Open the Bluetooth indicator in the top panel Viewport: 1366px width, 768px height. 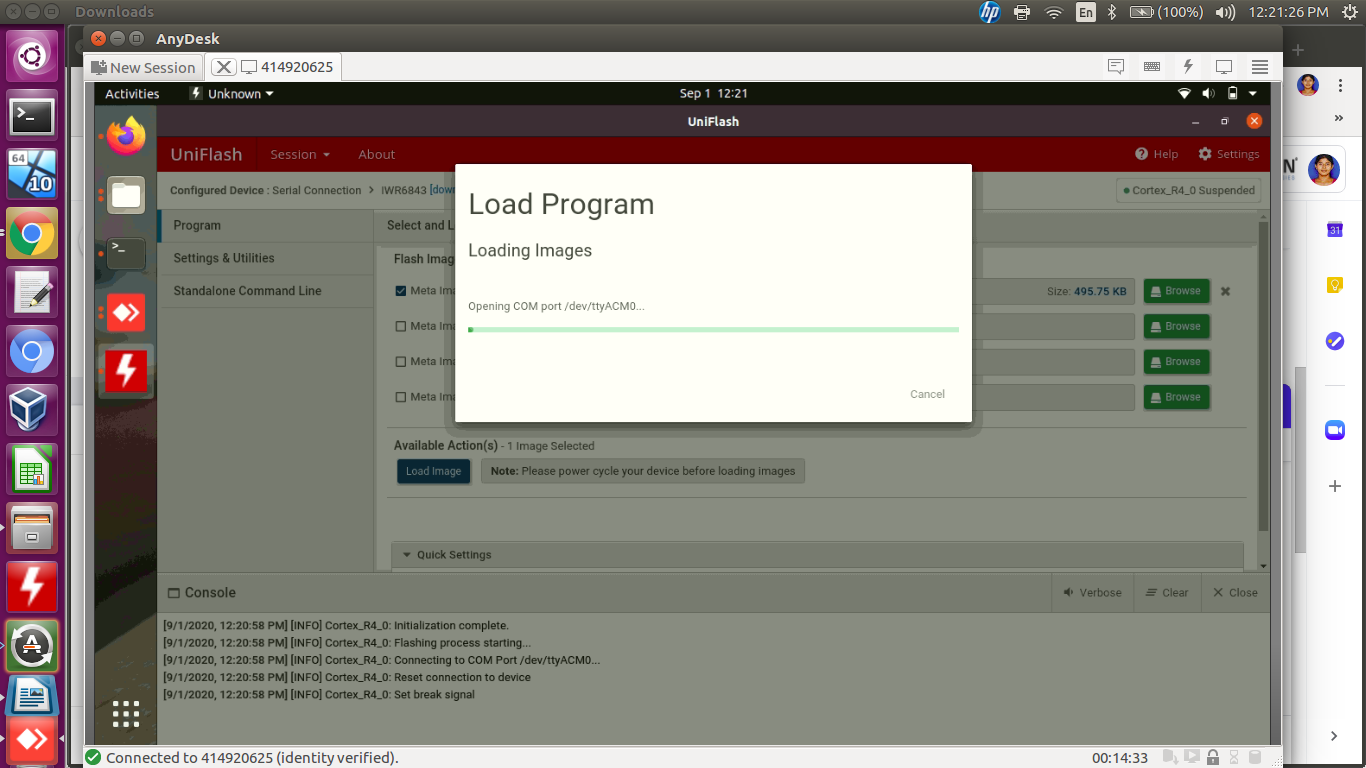[1111, 12]
